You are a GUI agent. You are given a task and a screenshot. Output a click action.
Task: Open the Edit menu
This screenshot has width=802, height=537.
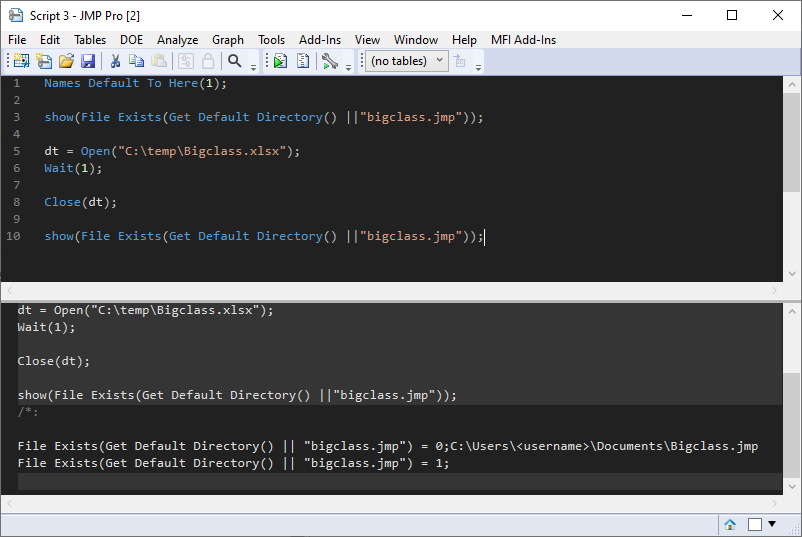pyautogui.click(x=50, y=40)
